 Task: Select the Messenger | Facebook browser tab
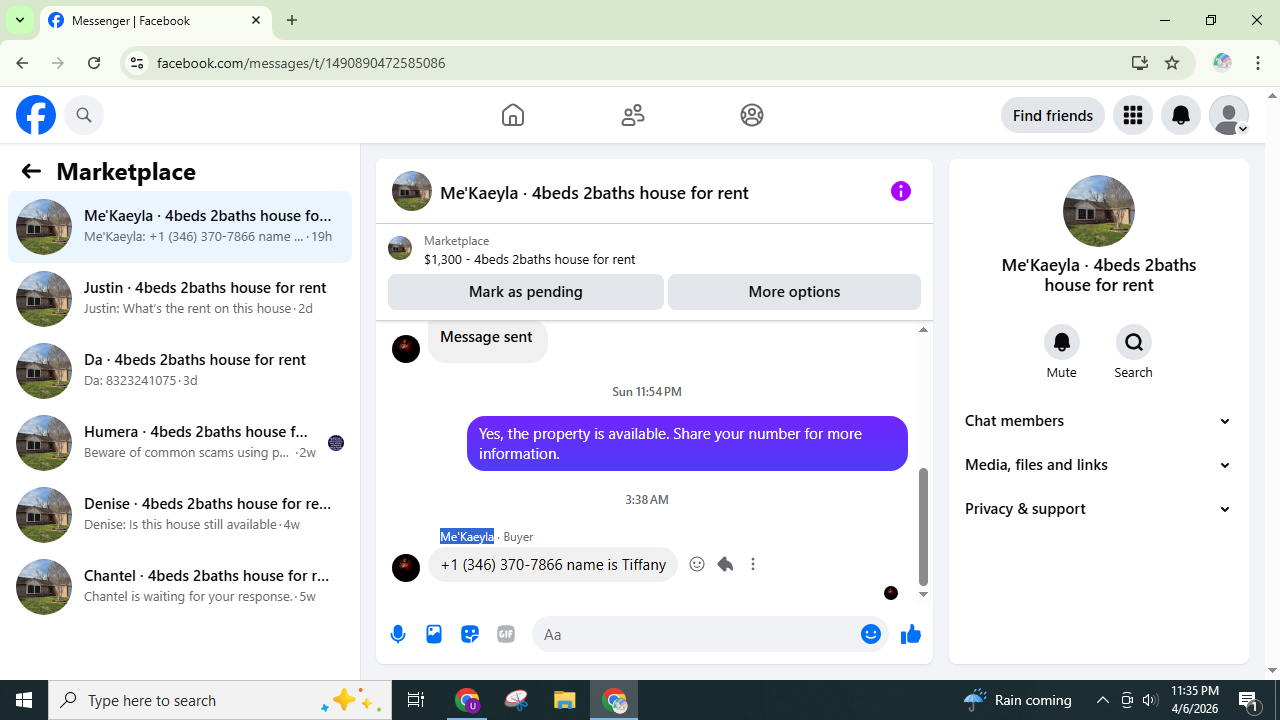click(x=156, y=20)
